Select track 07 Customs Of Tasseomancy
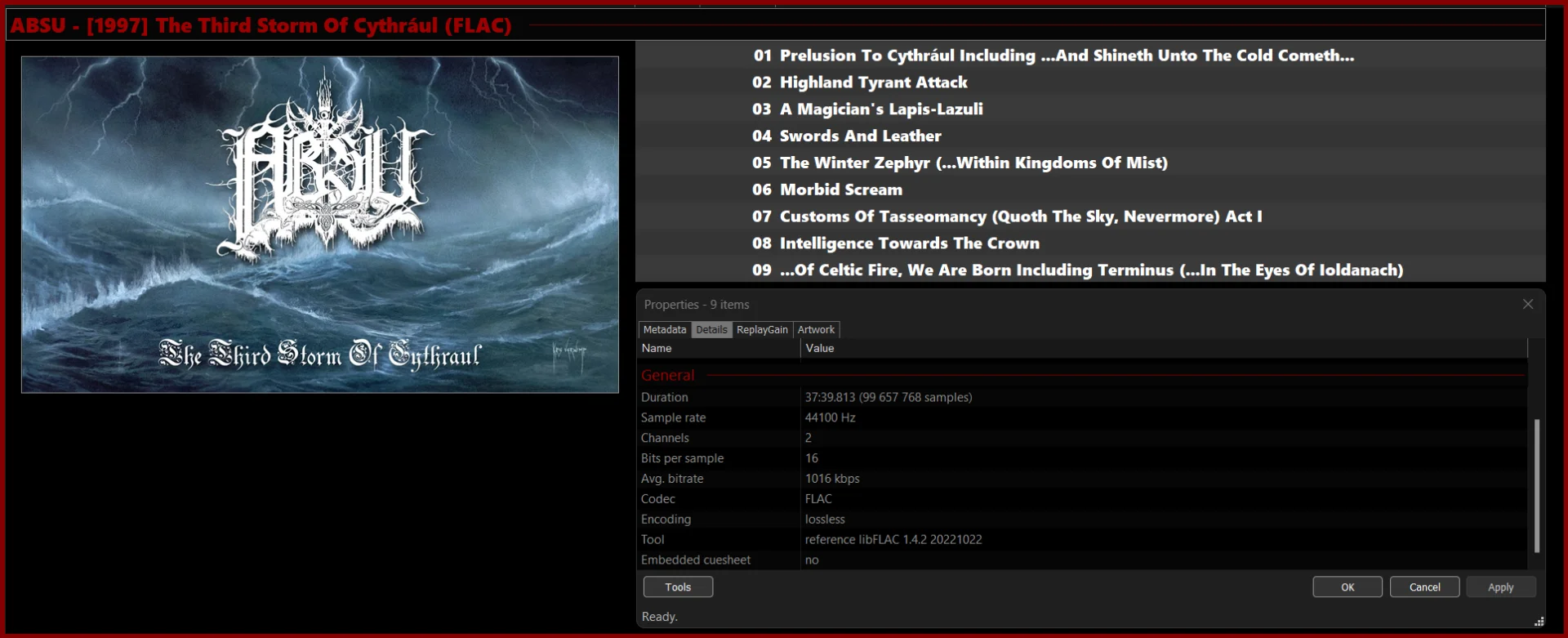1568x638 pixels. pyautogui.click(x=1090, y=216)
